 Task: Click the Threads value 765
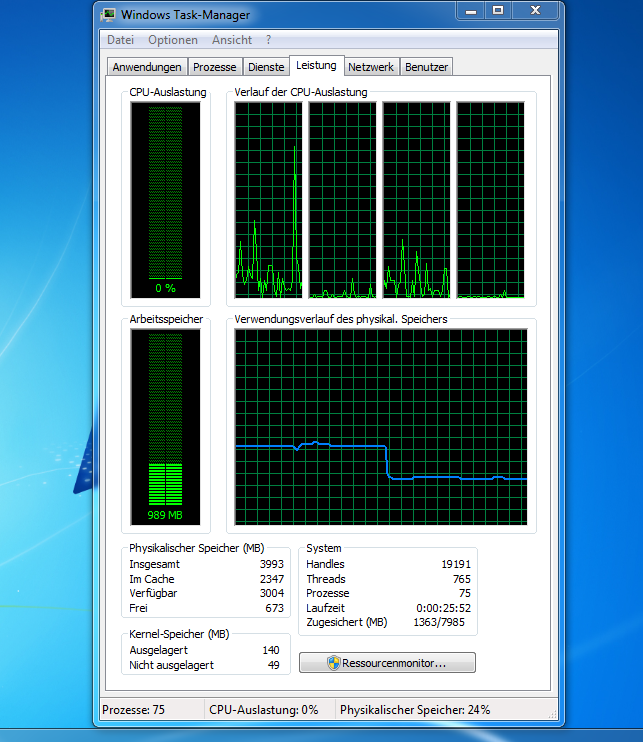[x=462, y=579]
